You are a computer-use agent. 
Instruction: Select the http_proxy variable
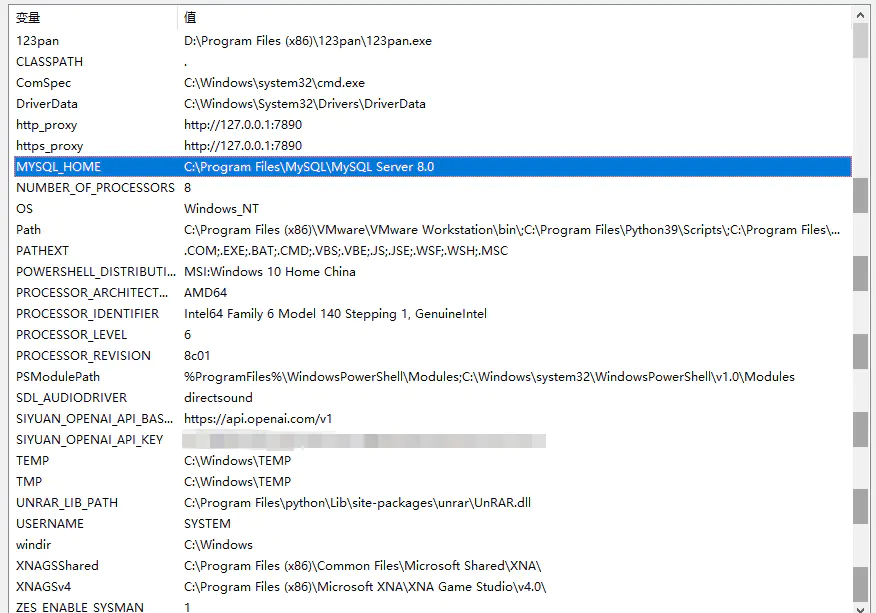[x=432, y=125]
